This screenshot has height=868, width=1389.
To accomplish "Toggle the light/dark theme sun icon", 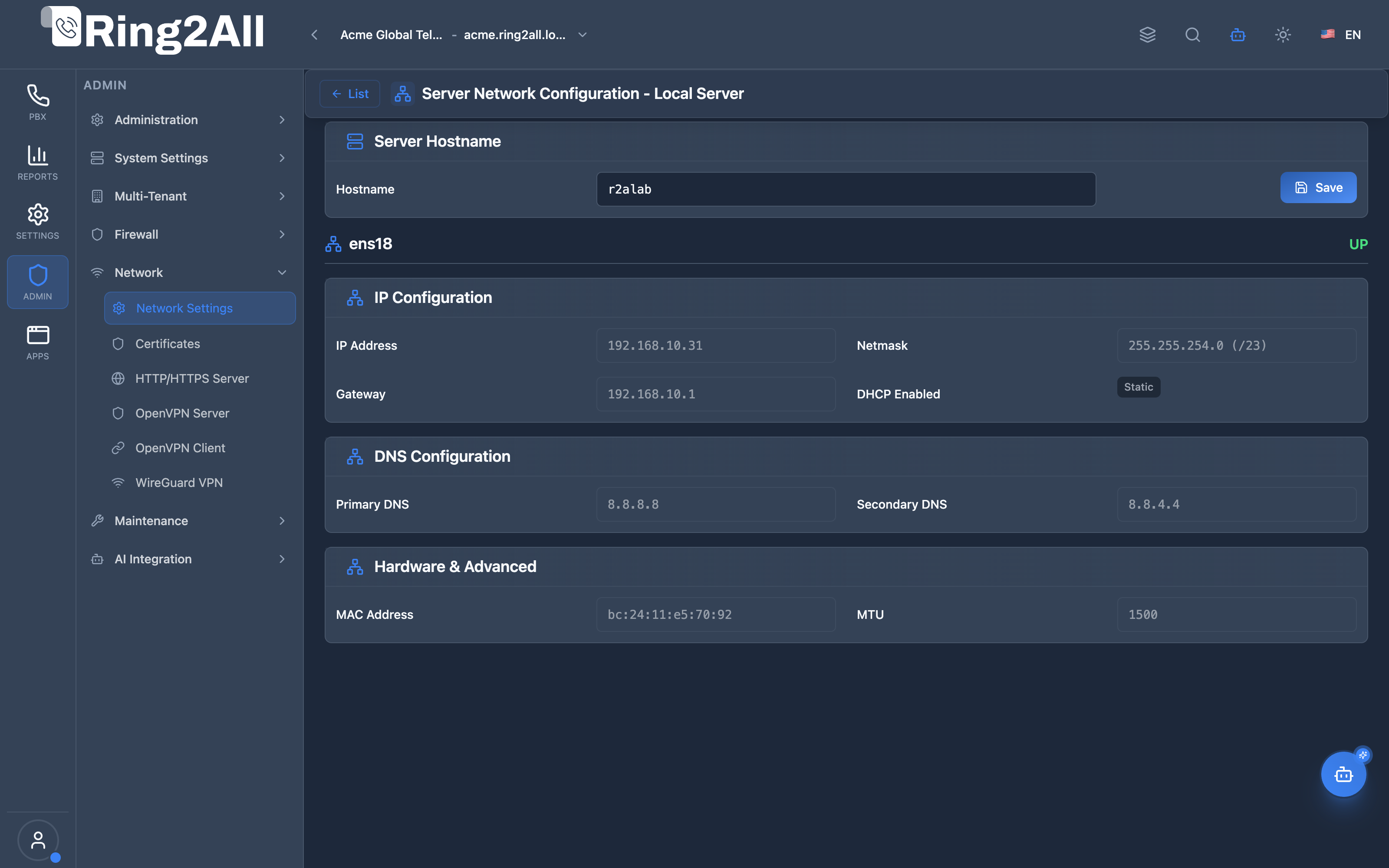I will point(1284,34).
